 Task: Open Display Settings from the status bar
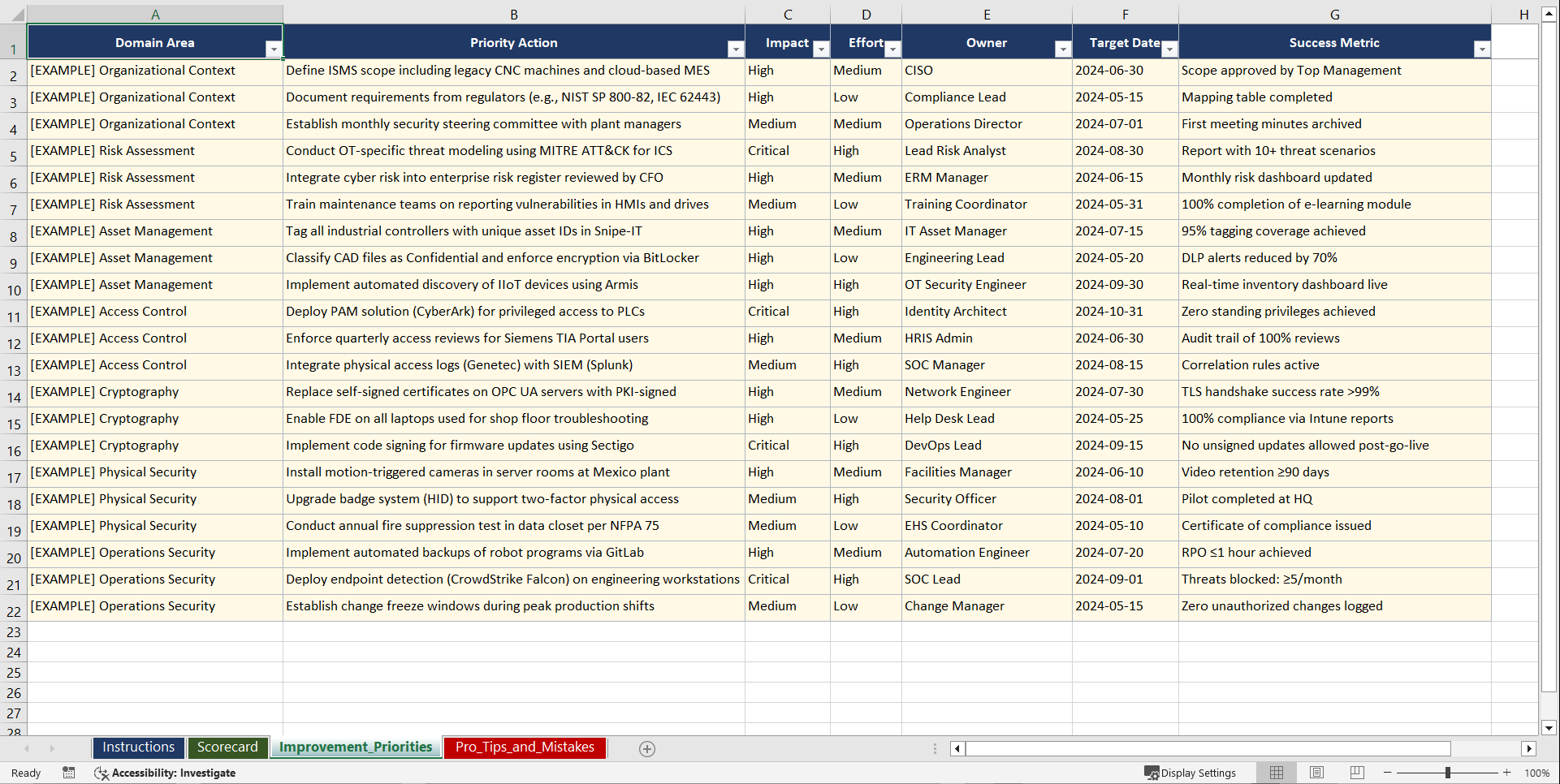[1191, 773]
